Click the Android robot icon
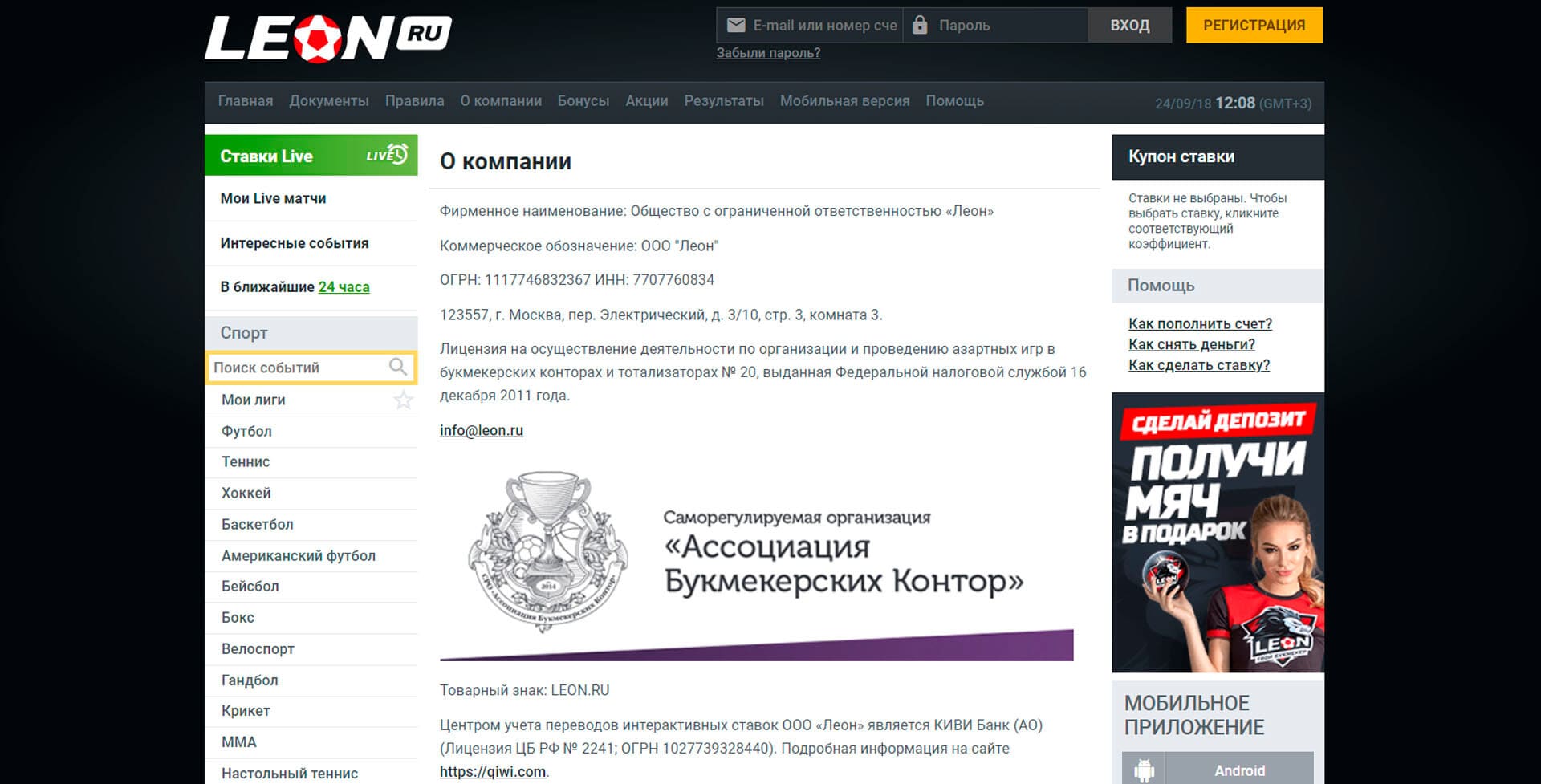Image resolution: width=1541 pixels, height=784 pixels. (x=1144, y=770)
